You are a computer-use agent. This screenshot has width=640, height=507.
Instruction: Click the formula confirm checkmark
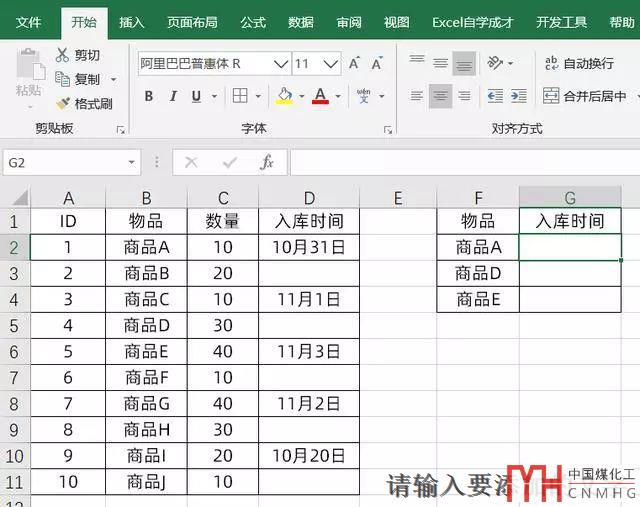click(230, 162)
